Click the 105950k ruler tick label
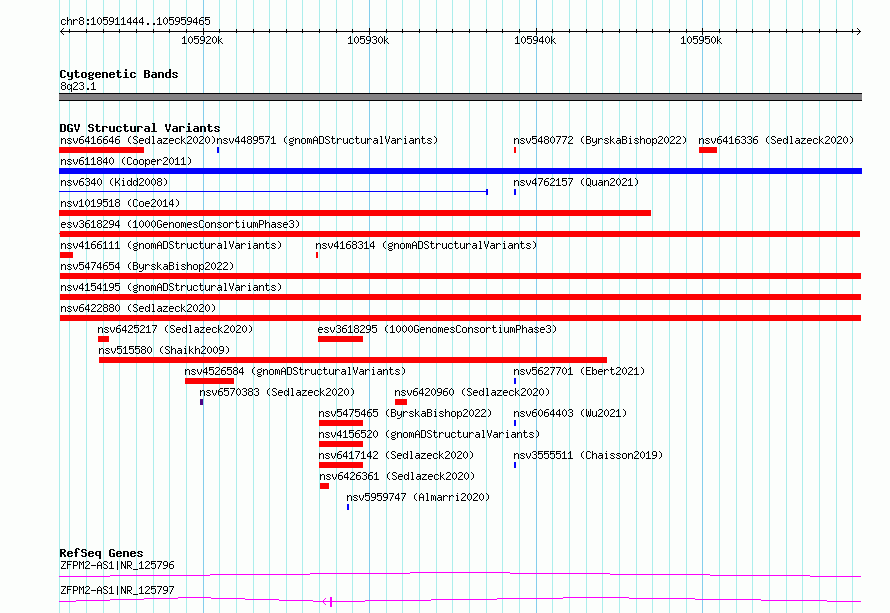 tap(701, 40)
